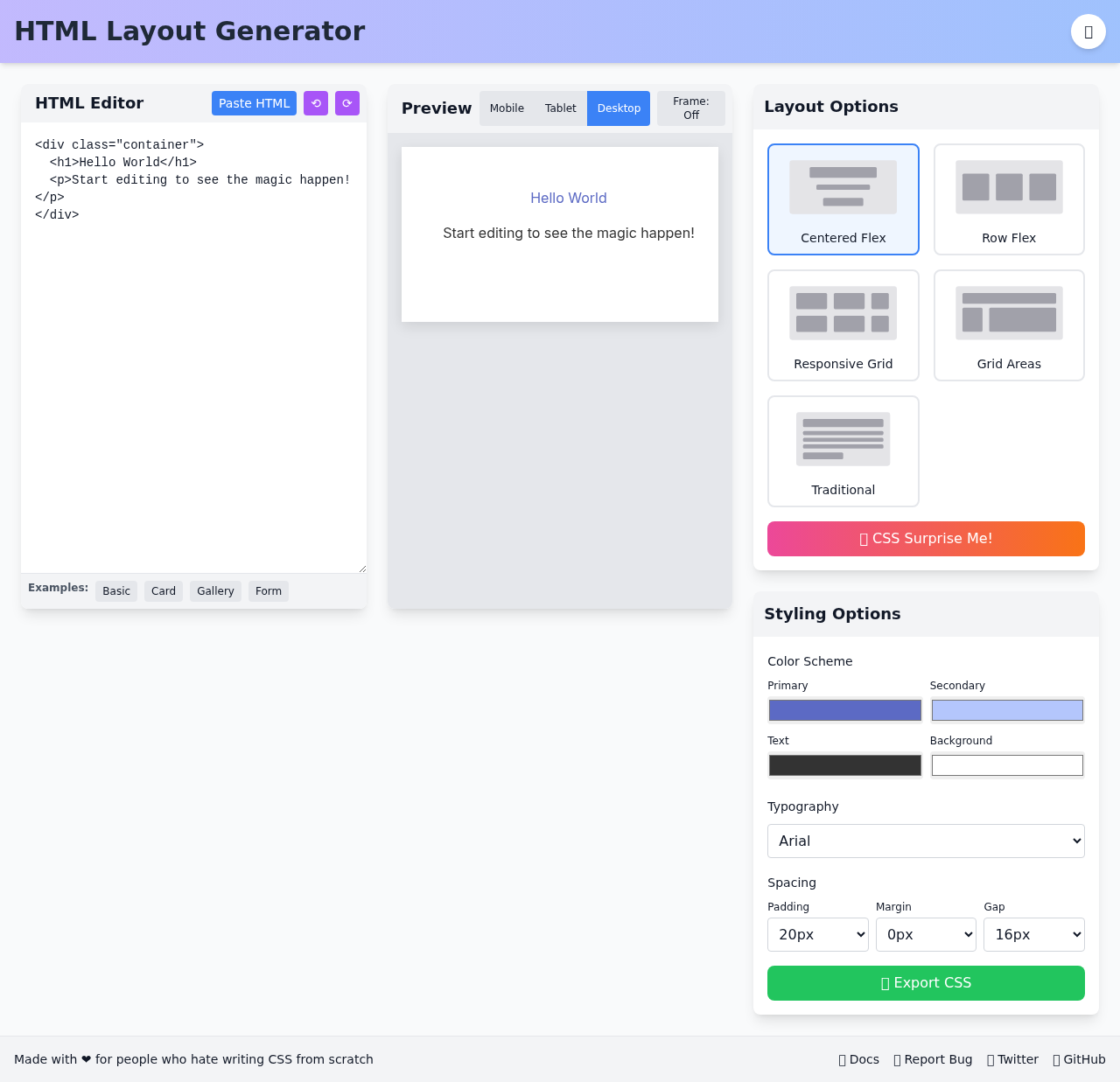Open the Typography font dropdown

pos(926,841)
